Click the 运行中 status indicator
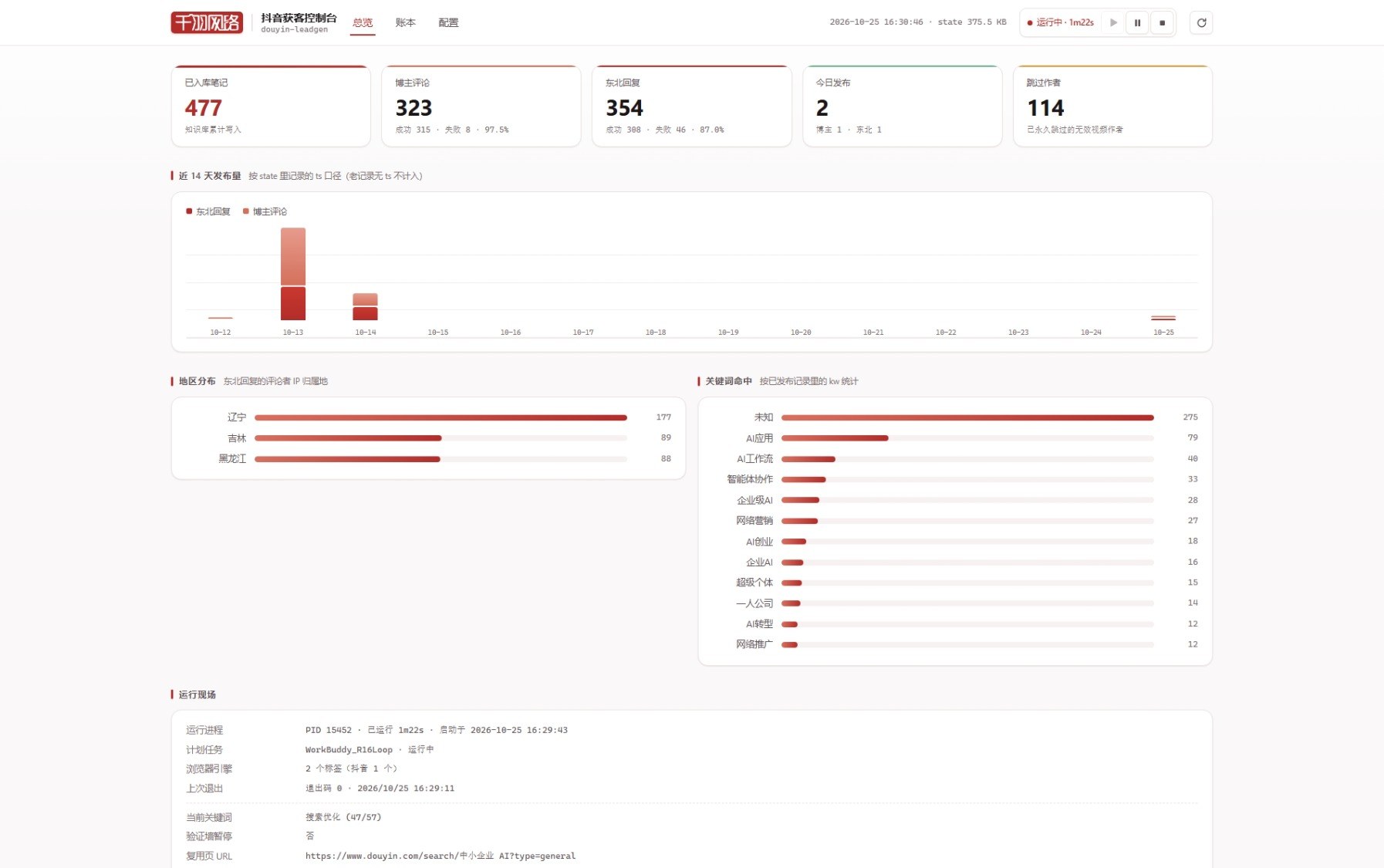This screenshot has height=868, width=1384. tap(1061, 22)
